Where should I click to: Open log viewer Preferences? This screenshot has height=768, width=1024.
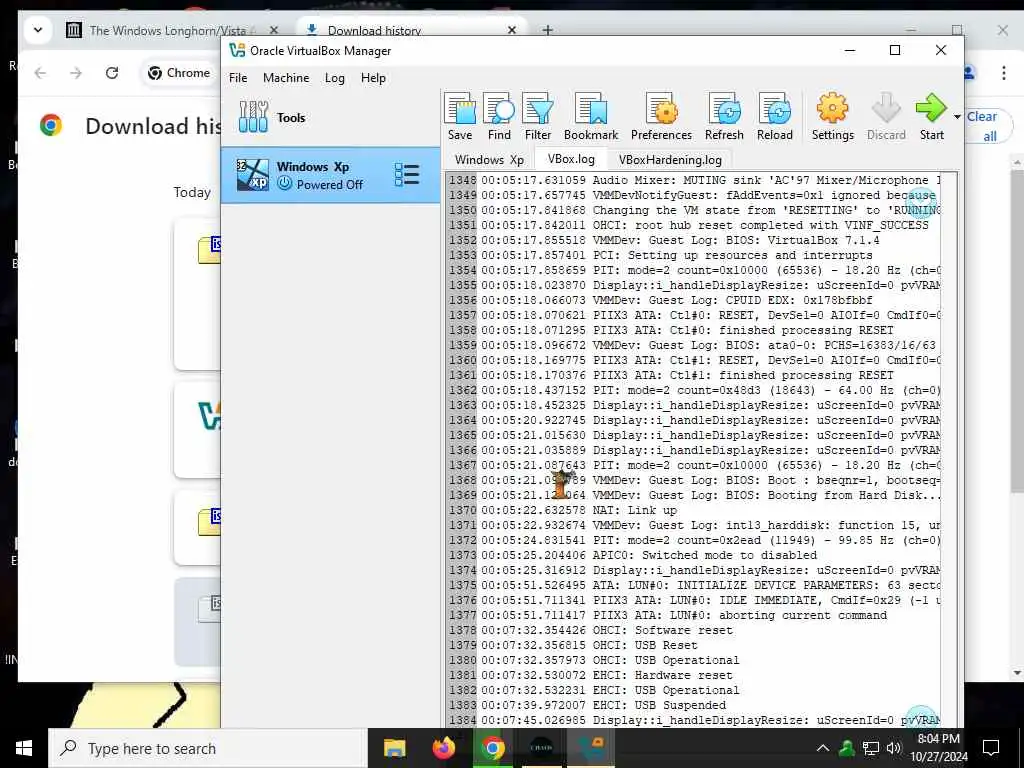tap(661, 117)
